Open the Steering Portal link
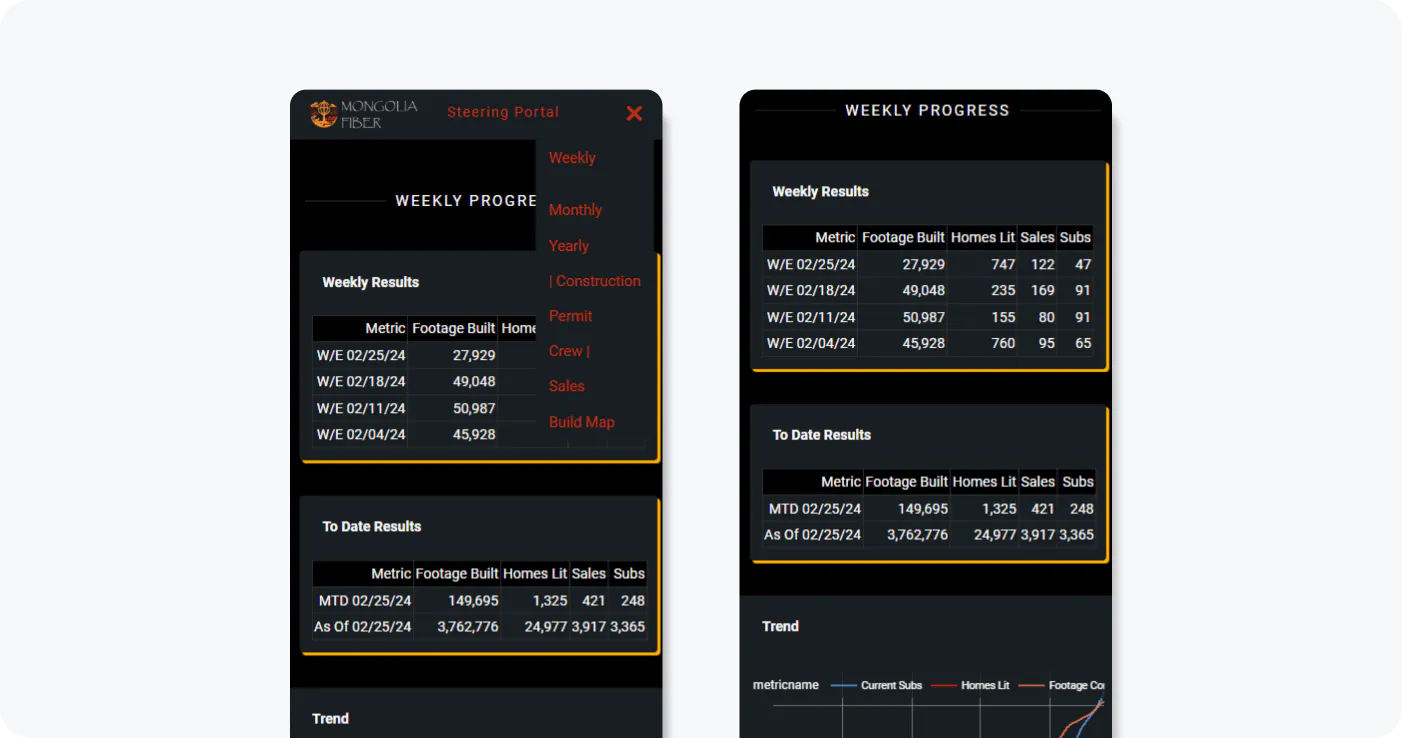This screenshot has width=1402, height=738. pos(503,112)
